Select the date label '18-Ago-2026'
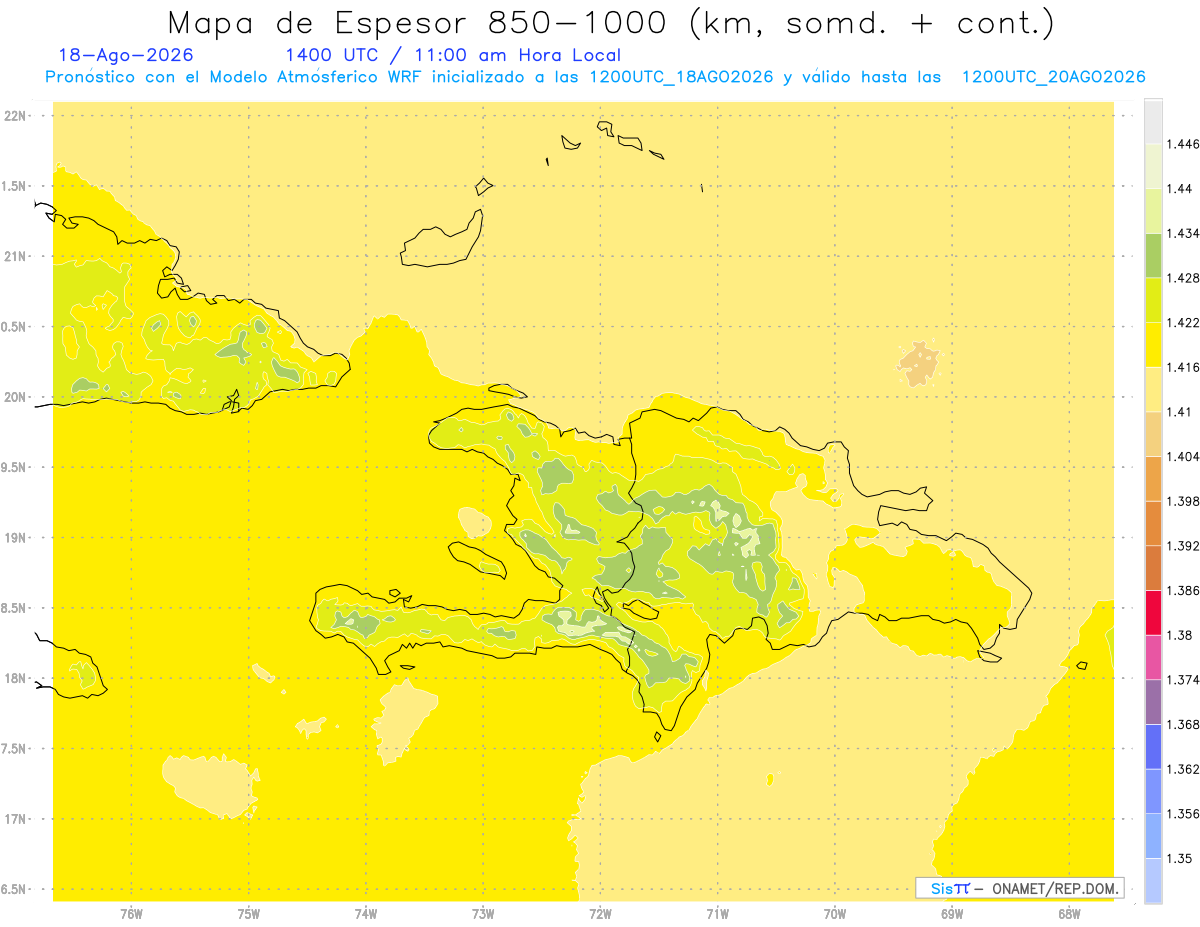 (126, 55)
